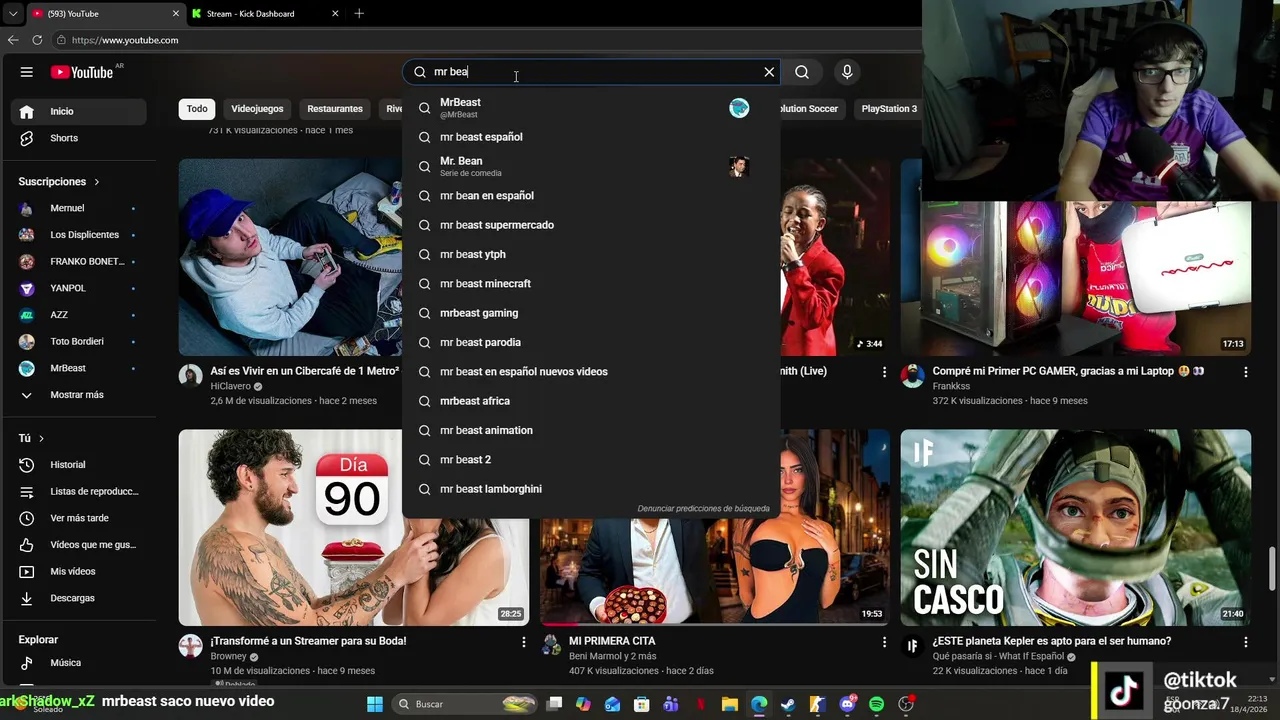Choose 'mrbeast africa' suggestion

click(x=591, y=401)
